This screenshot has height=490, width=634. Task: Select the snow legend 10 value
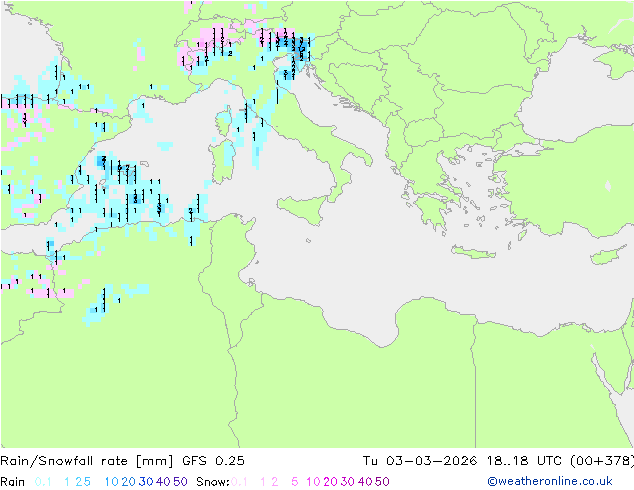[x=313, y=482]
